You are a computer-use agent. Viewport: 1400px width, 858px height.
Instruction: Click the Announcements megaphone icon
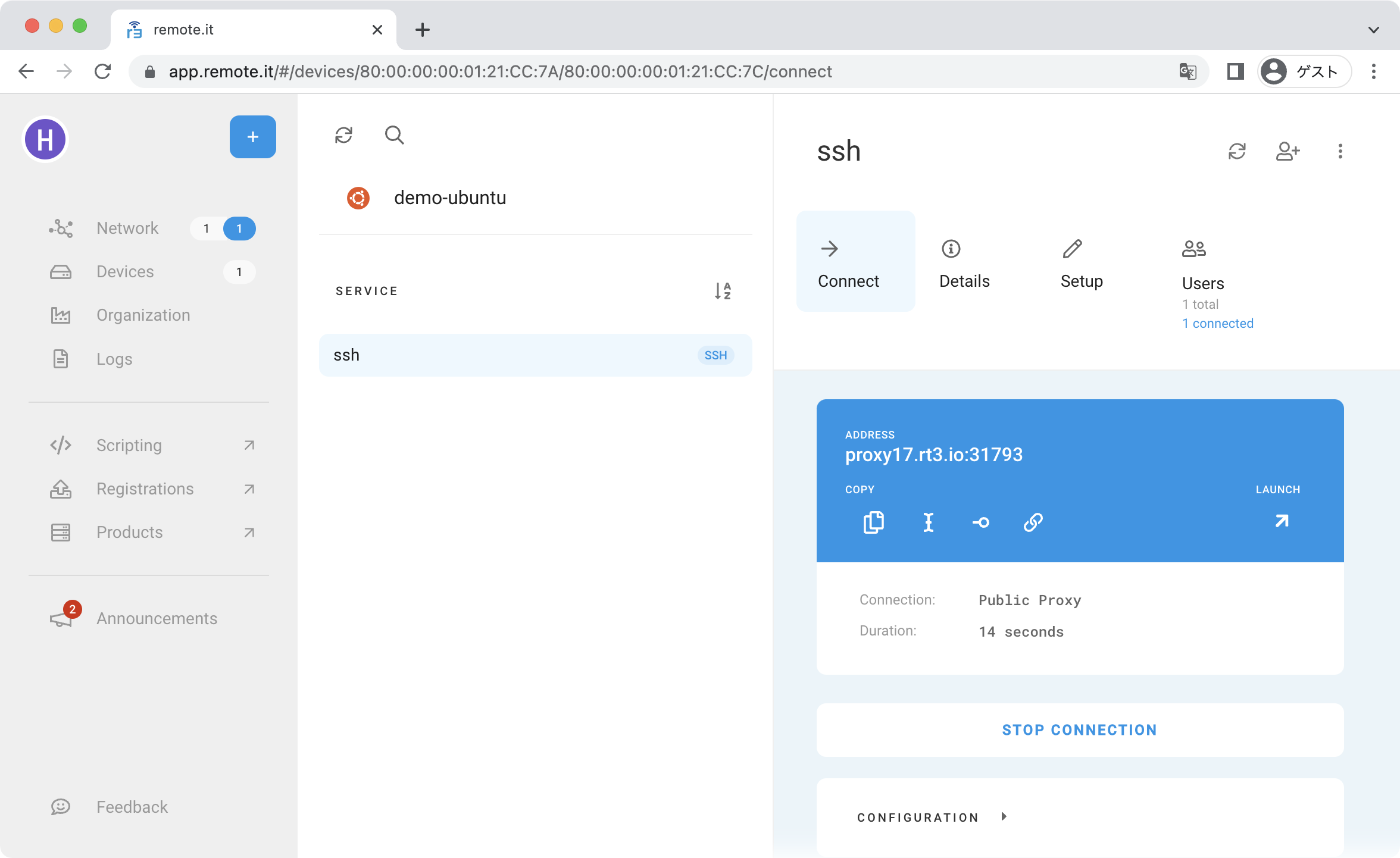[x=61, y=619]
